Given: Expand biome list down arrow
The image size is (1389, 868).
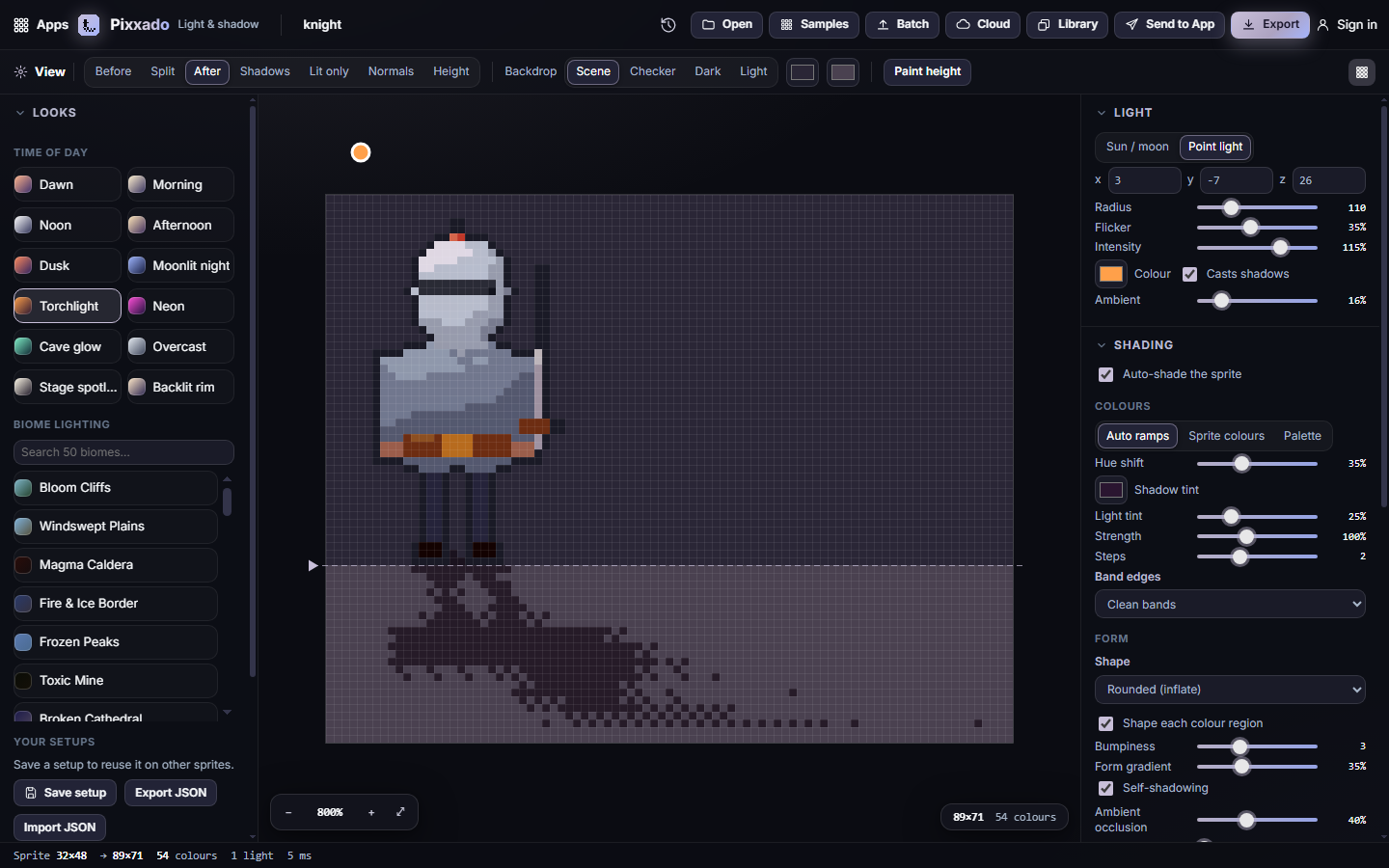Looking at the screenshot, I should 227,713.
